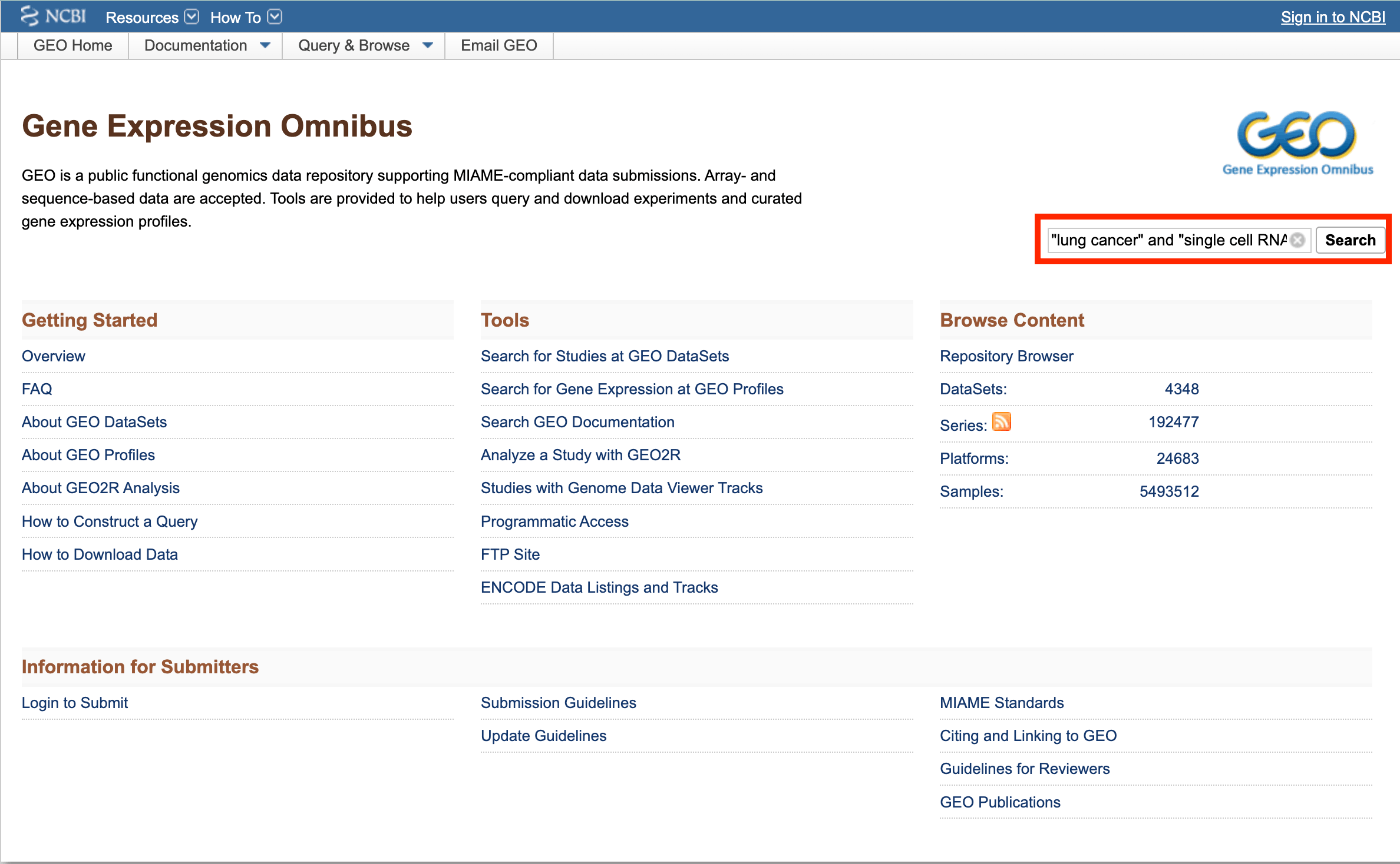This screenshot has height=864, width=1400.
Task: Click the NCBI logo icon
Action: (53, 16)
